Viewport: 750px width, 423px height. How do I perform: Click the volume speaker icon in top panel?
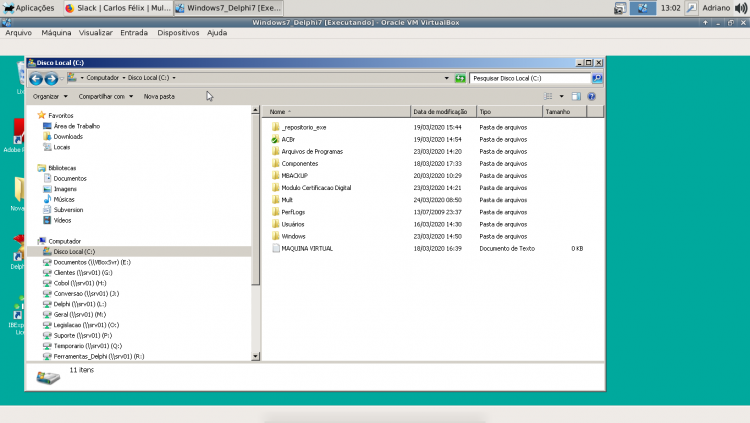(x=741, y=8)
